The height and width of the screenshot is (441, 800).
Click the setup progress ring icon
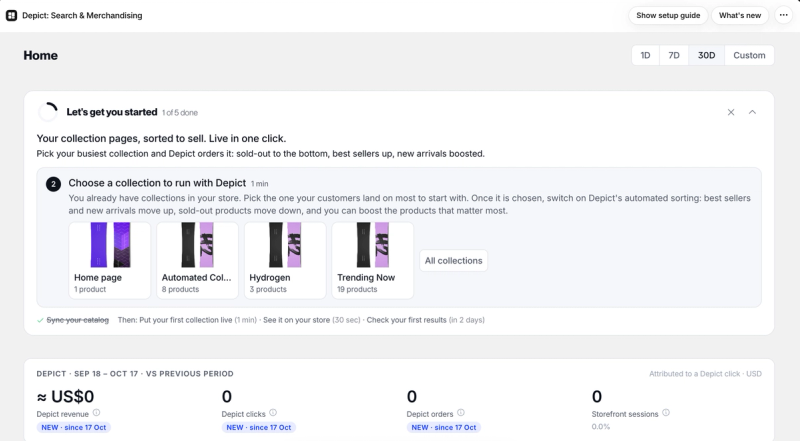coord(48,112)
